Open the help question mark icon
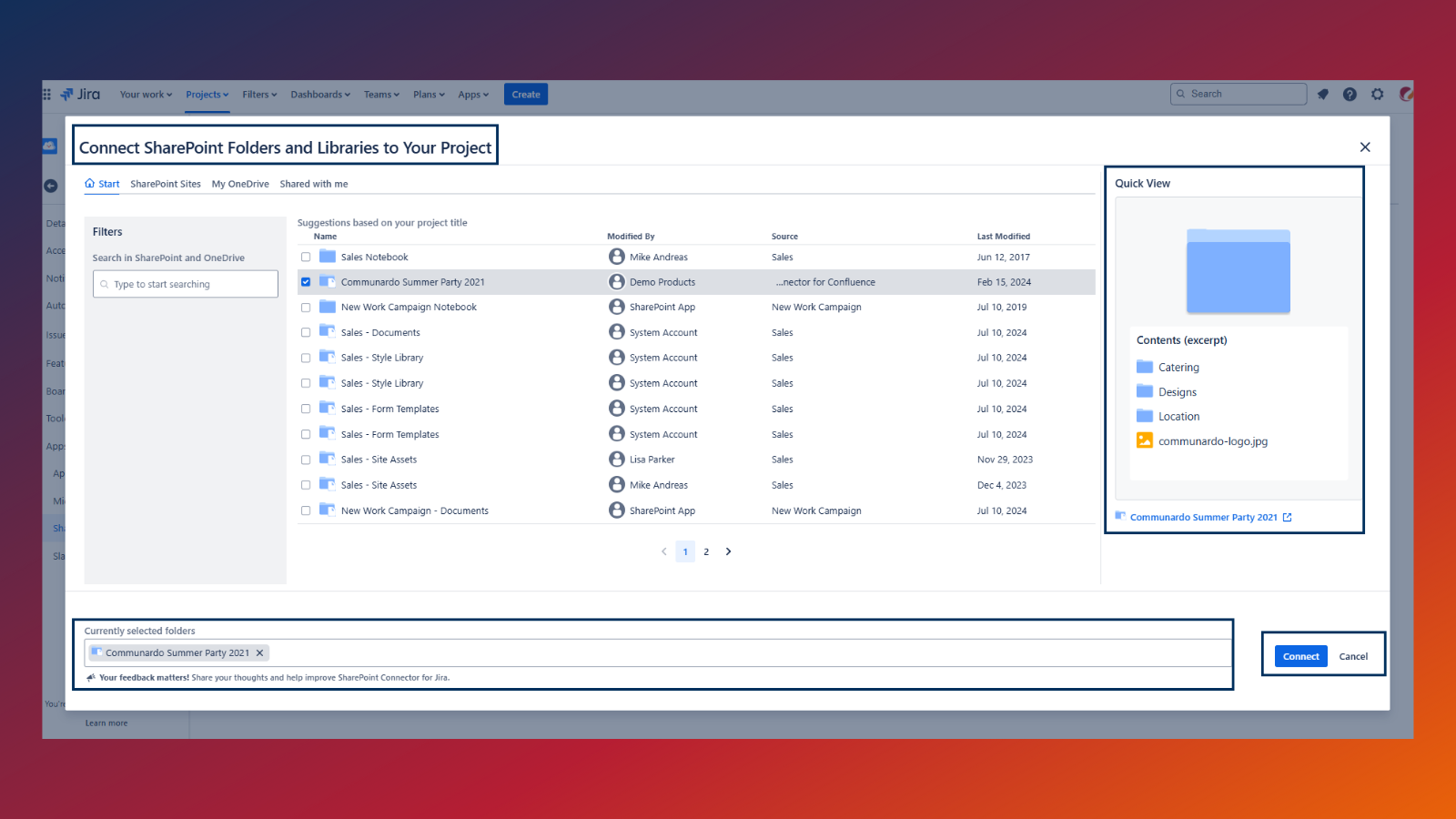This screenshot has width=1456, height=819. coord(1350,95)
